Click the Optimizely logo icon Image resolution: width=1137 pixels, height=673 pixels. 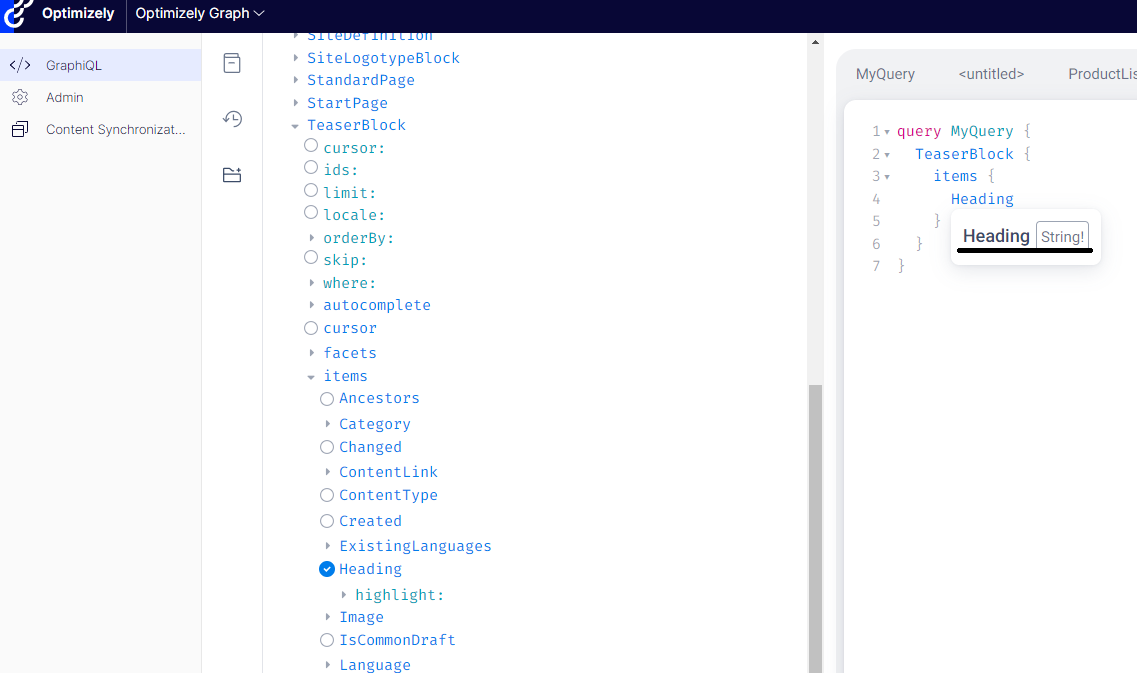[18, 14]
